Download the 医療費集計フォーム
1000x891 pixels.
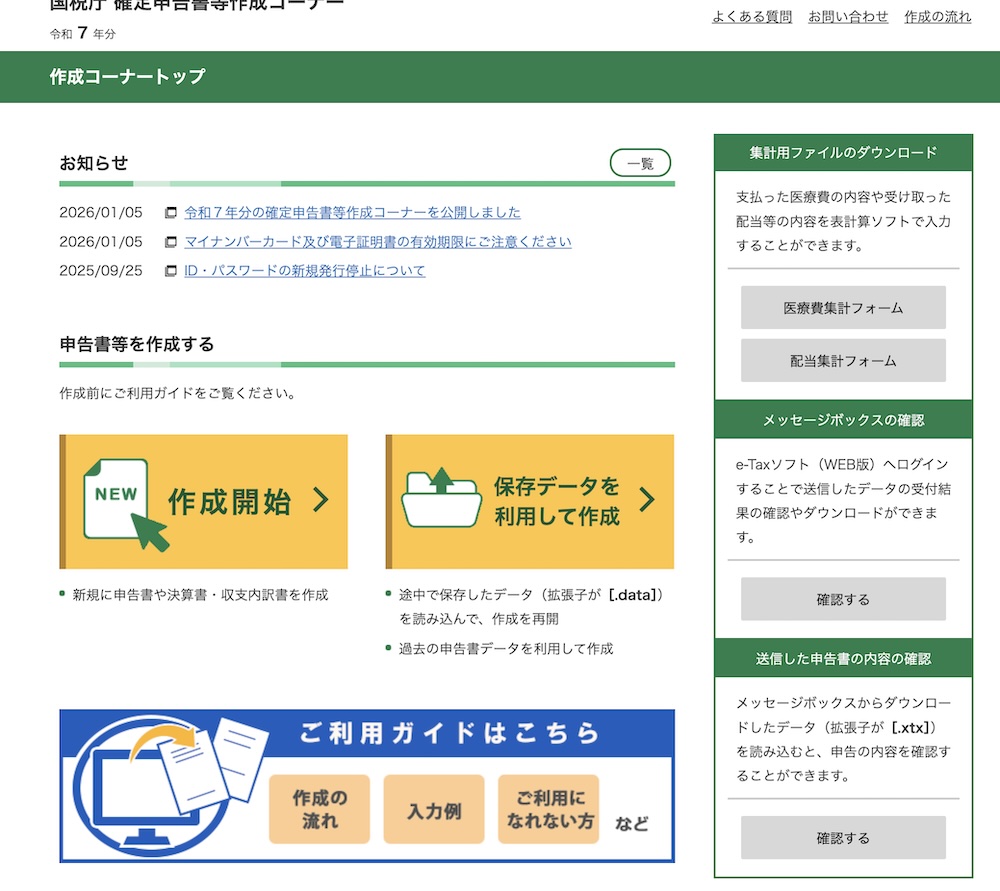click(x=842, y=307)
